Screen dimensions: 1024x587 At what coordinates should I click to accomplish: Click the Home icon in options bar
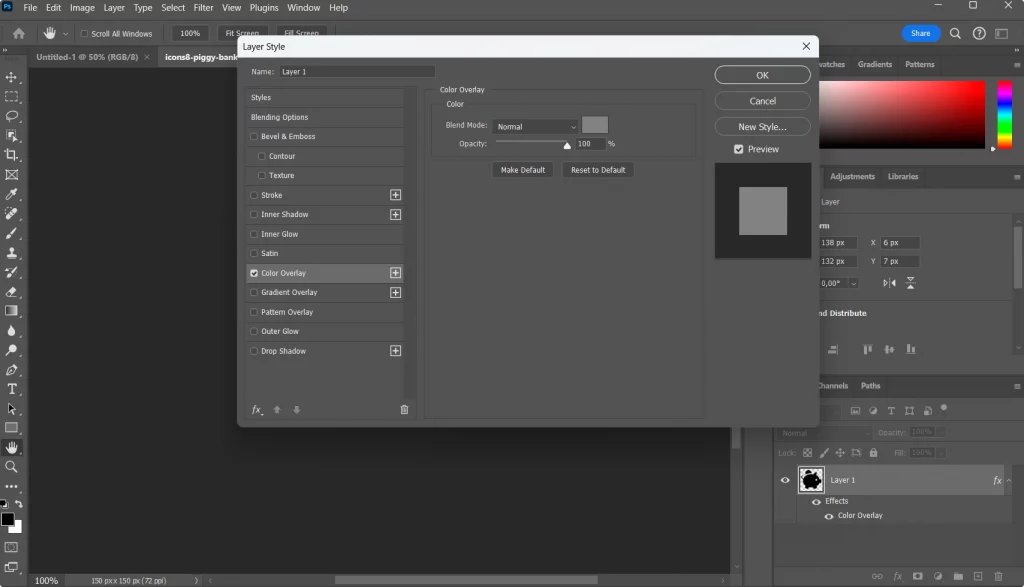pyautogui.click(x=19, y=33)
